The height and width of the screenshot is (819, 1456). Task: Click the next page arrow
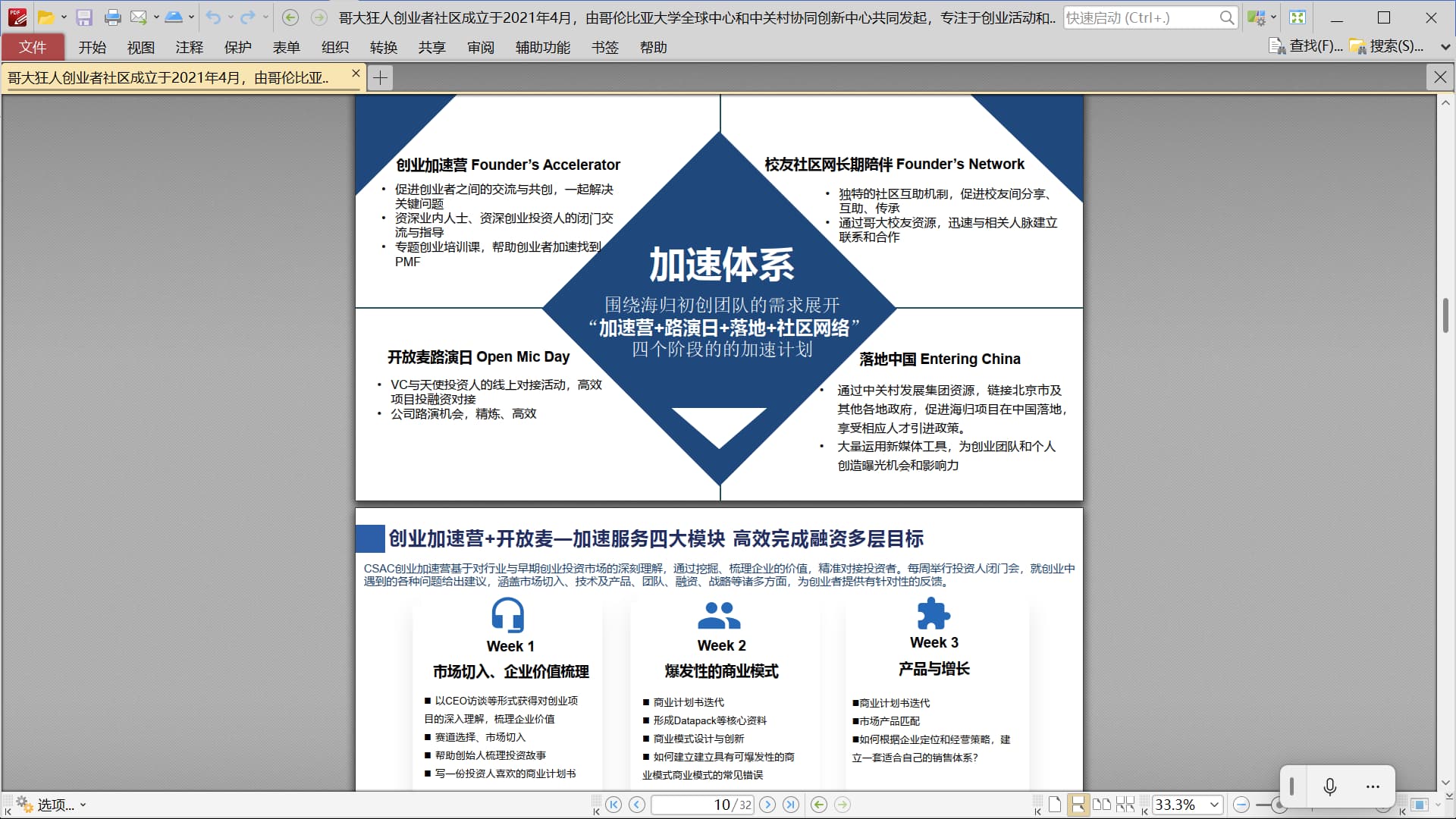coord(767,805)
